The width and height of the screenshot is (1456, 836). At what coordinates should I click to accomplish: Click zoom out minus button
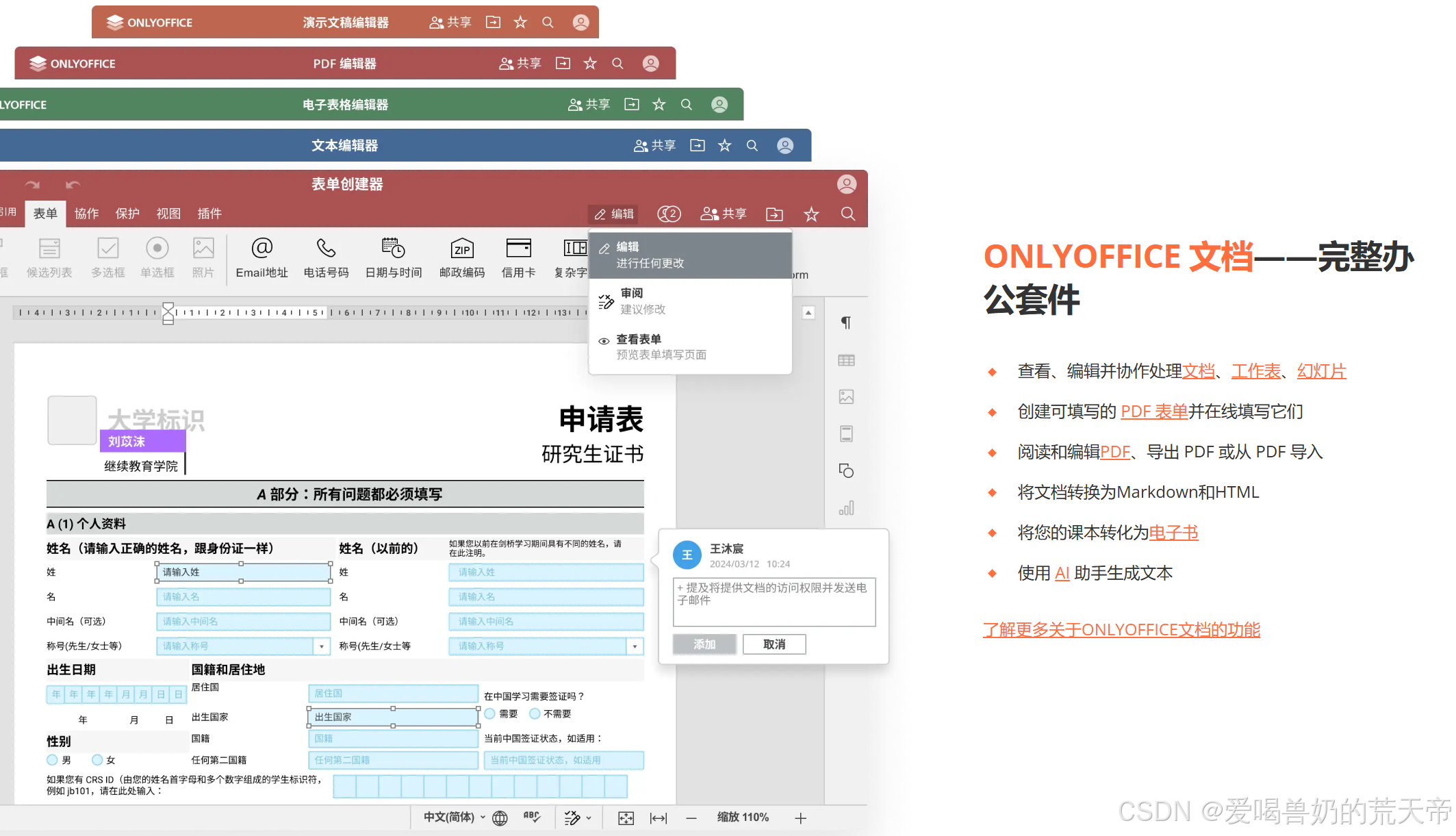click(691, 818)
